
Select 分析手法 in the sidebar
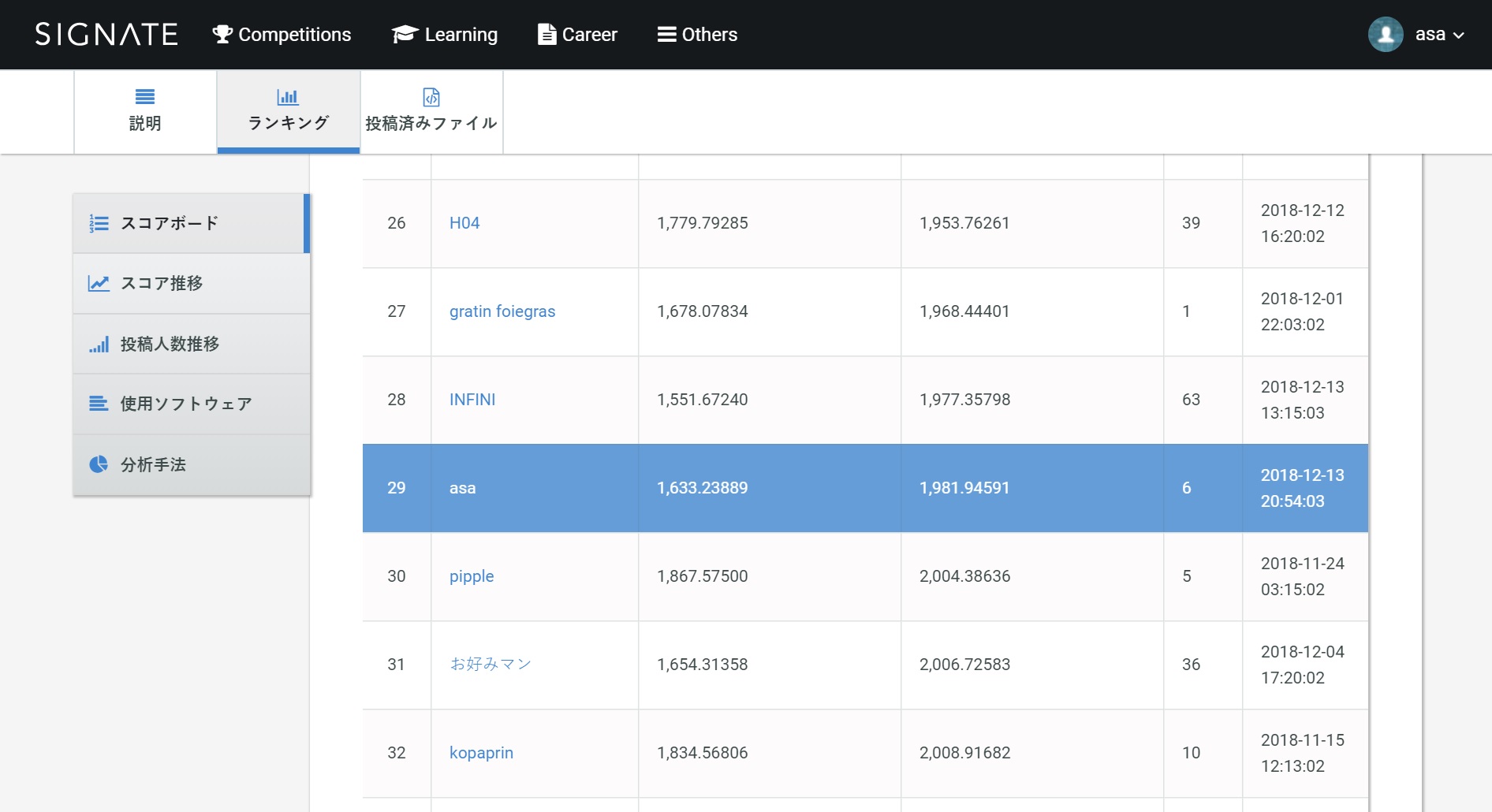coord(192,464)
